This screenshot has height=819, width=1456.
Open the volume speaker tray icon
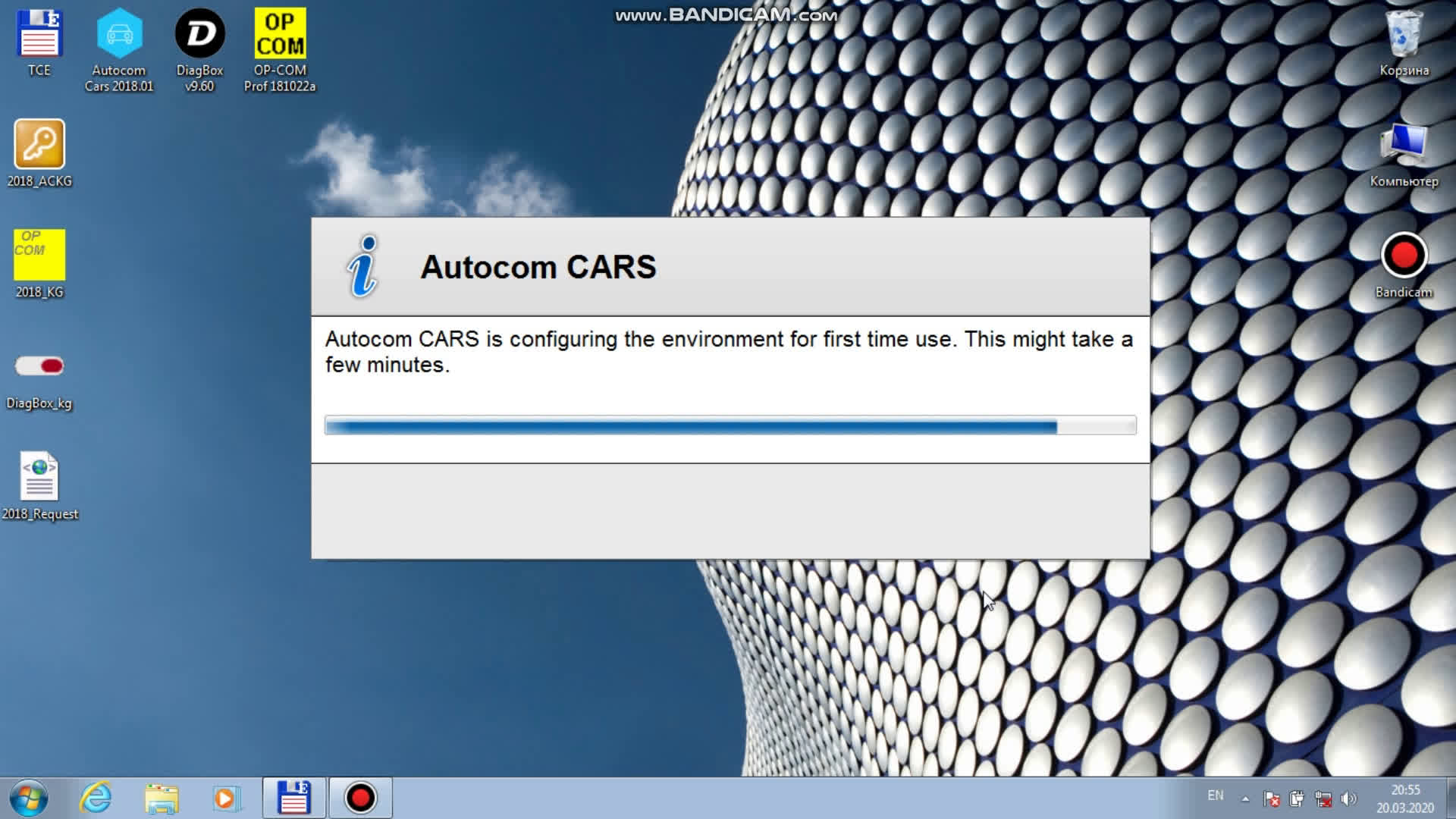click(x=1348, y=799)
